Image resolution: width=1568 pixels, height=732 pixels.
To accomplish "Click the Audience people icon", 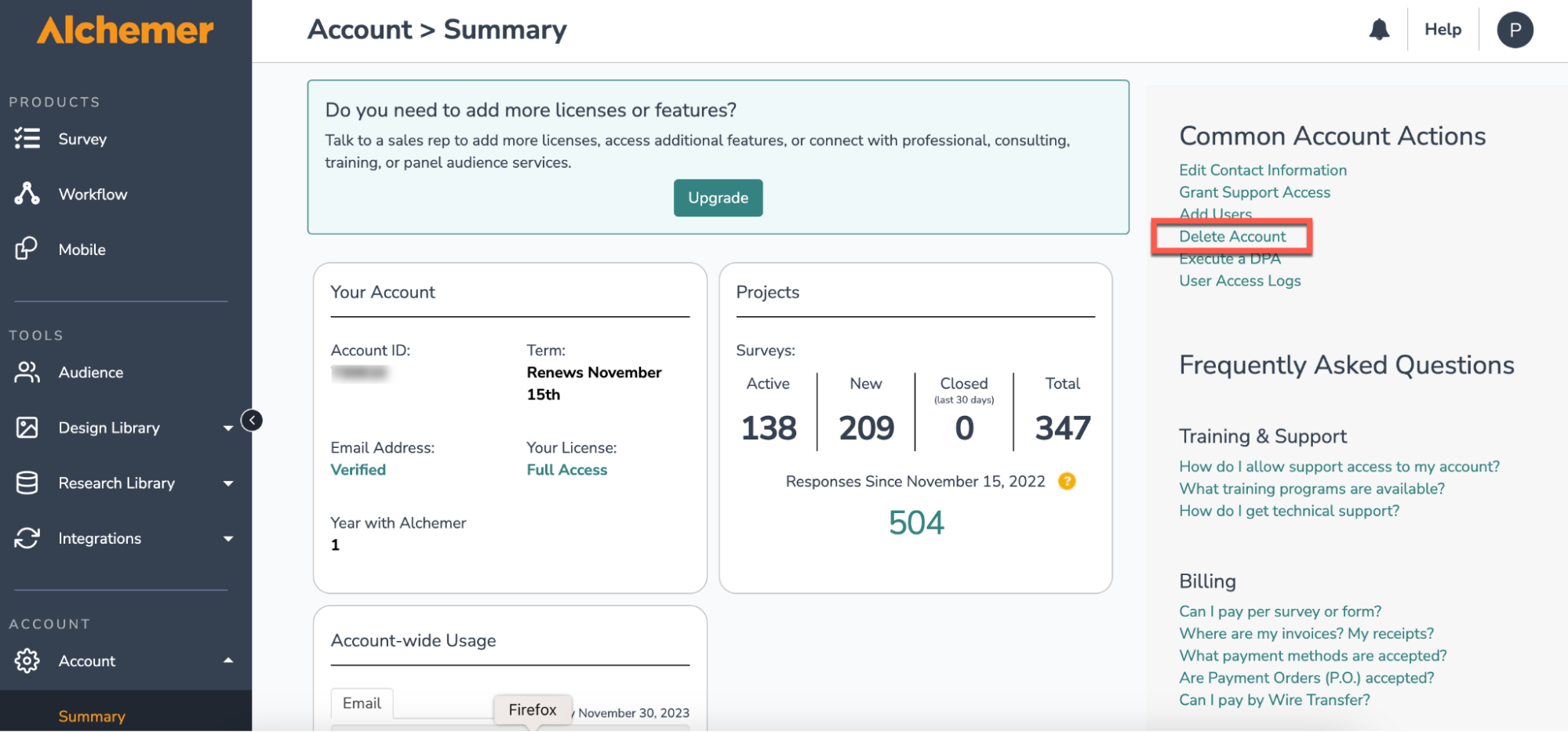I will (x=27, y=372).
